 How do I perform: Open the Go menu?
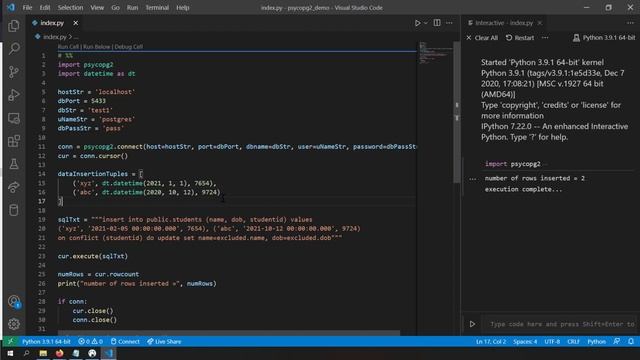pyautogui.click(x=116, y=7)
